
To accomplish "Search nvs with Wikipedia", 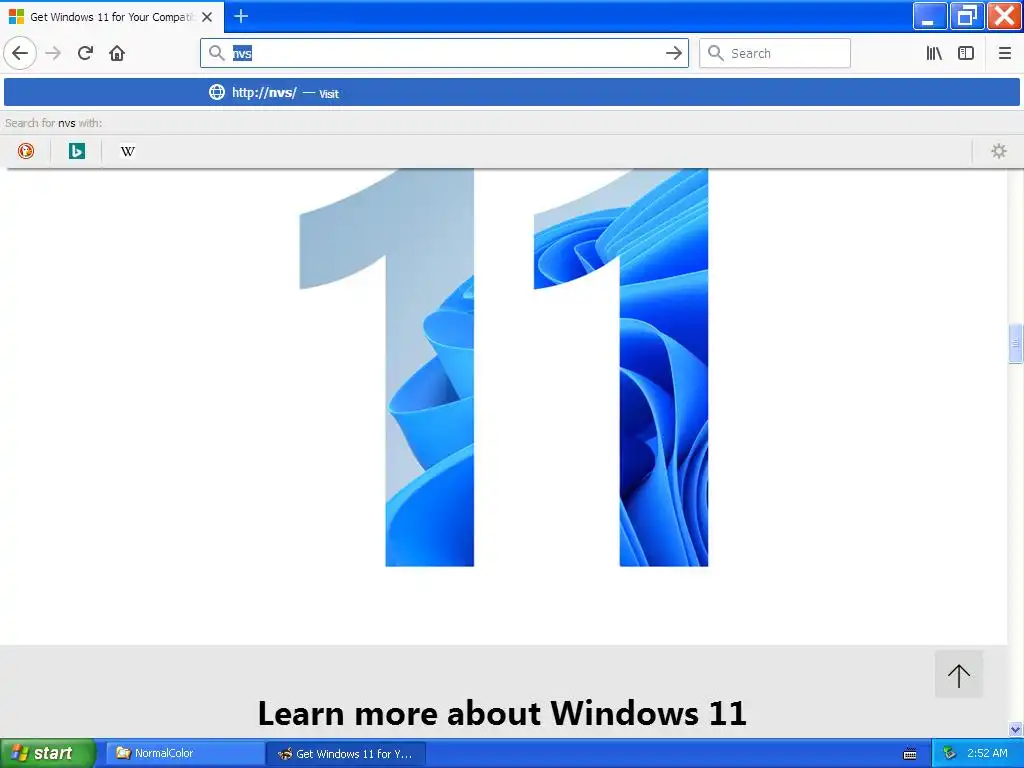I will coord(128,151).
